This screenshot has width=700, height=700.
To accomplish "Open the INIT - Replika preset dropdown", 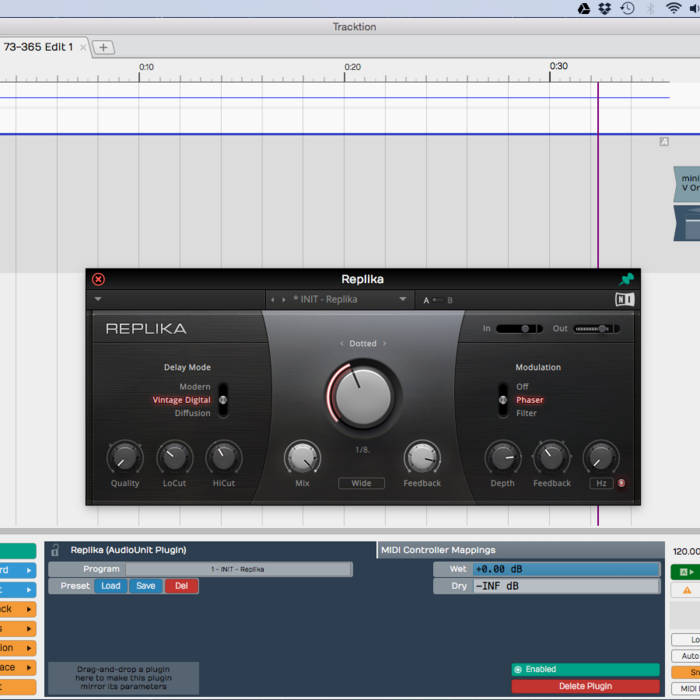I will 403,299.
